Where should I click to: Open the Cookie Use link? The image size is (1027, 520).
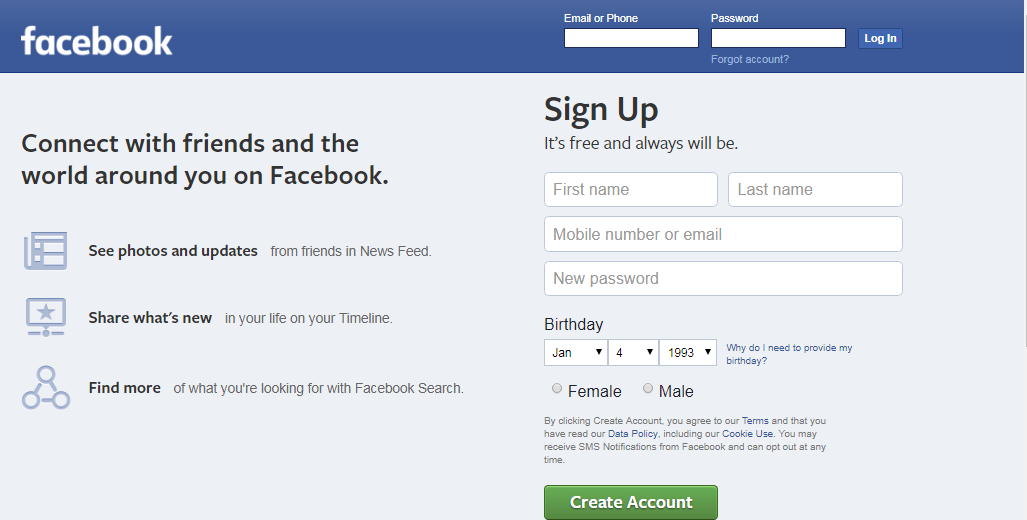747,434
